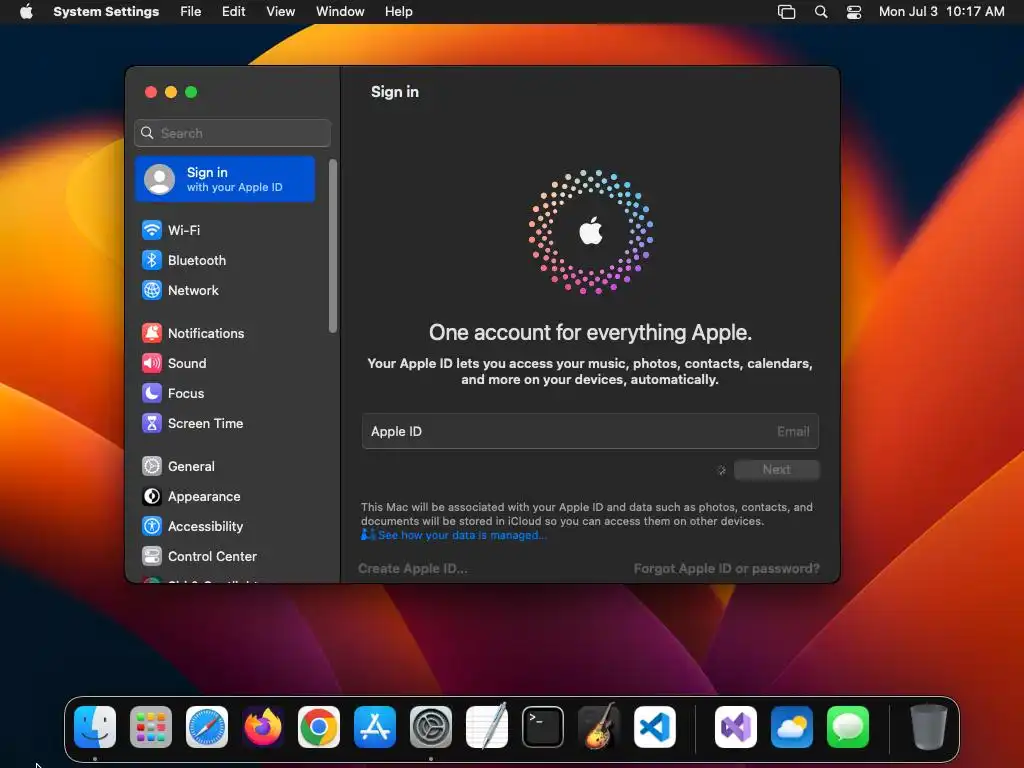Select the Control Center icon in sidebar
1024x768 pixels.
coord(152,556)
